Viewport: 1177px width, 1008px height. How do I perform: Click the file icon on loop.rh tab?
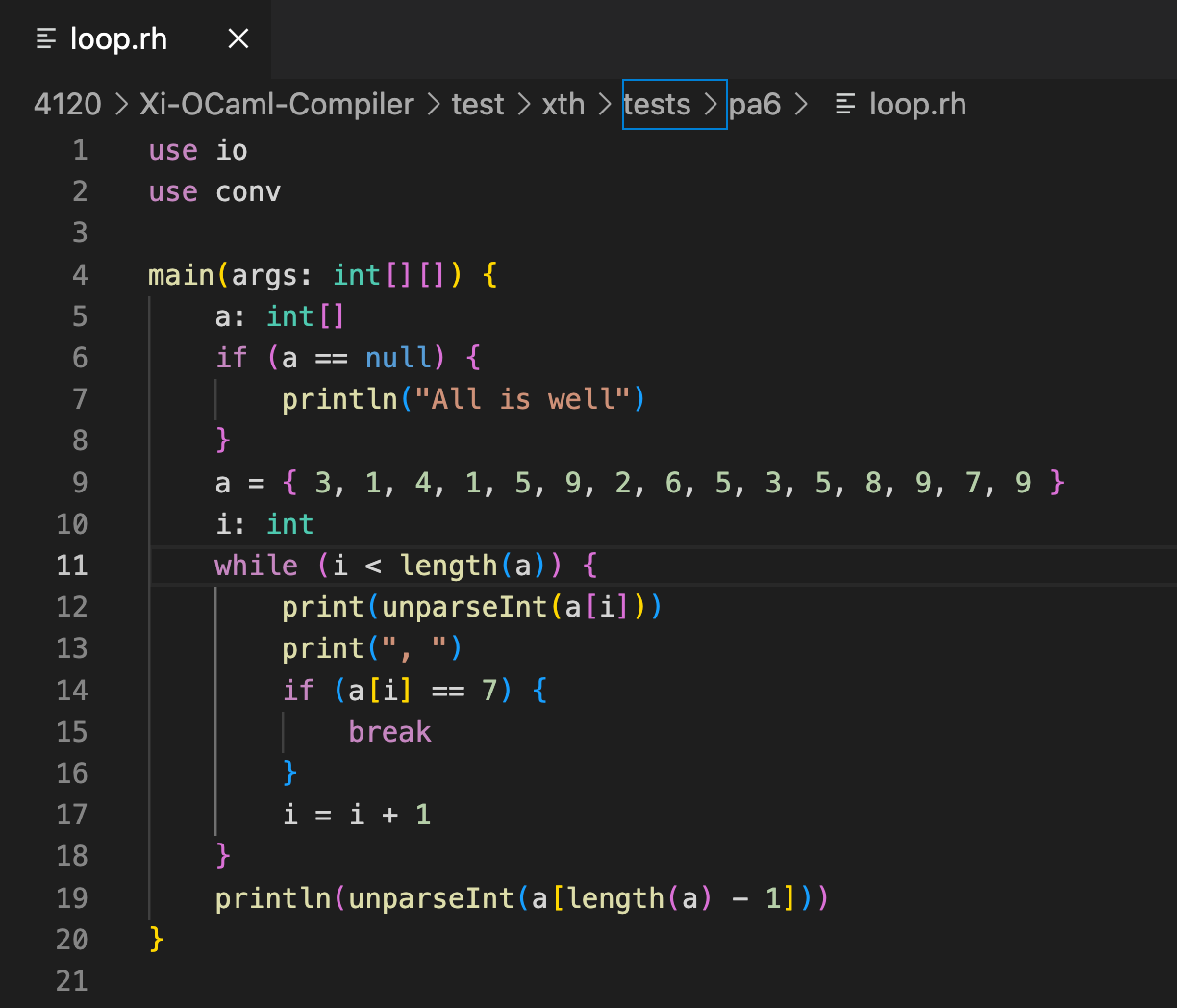pyautogui.click(x=45, y=38)
